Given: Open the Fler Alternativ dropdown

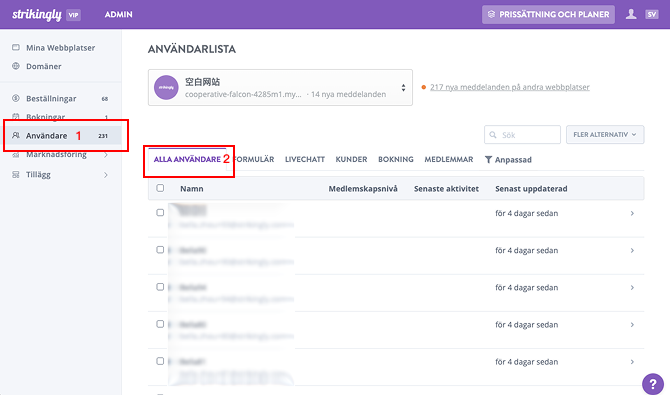Looking at the screenshot, I should [605, 135].
